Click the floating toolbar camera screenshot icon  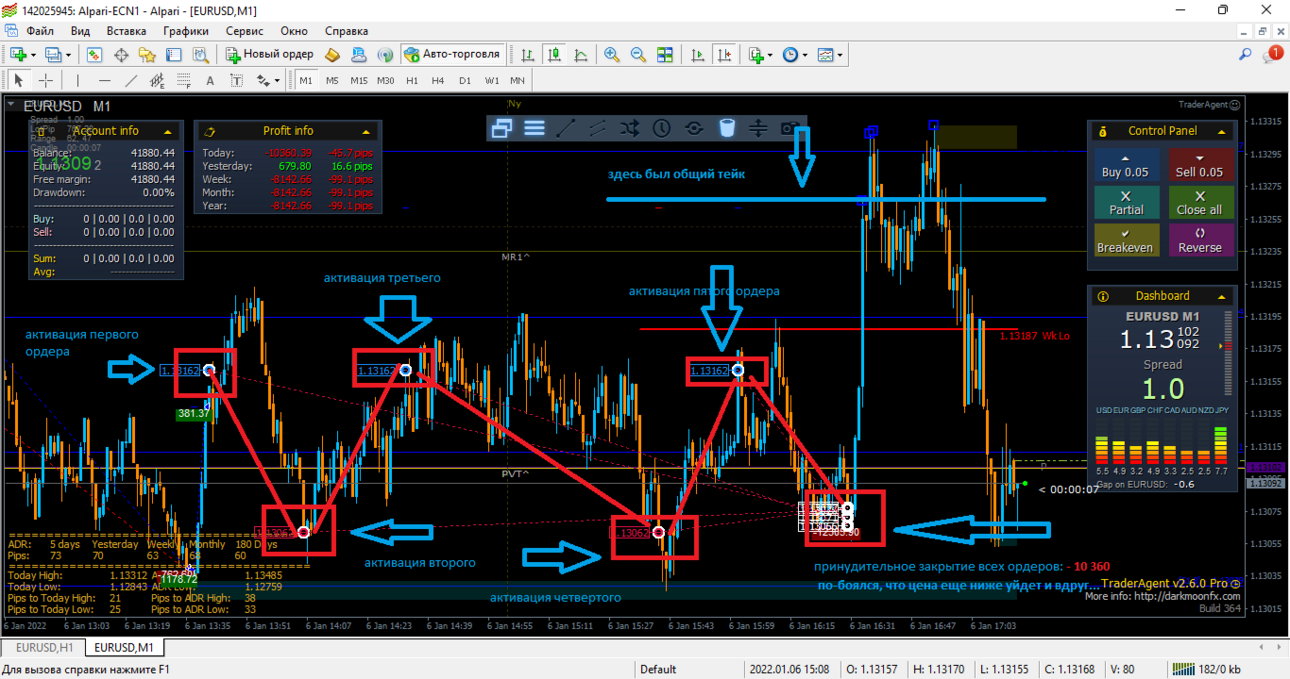[790, 128]
